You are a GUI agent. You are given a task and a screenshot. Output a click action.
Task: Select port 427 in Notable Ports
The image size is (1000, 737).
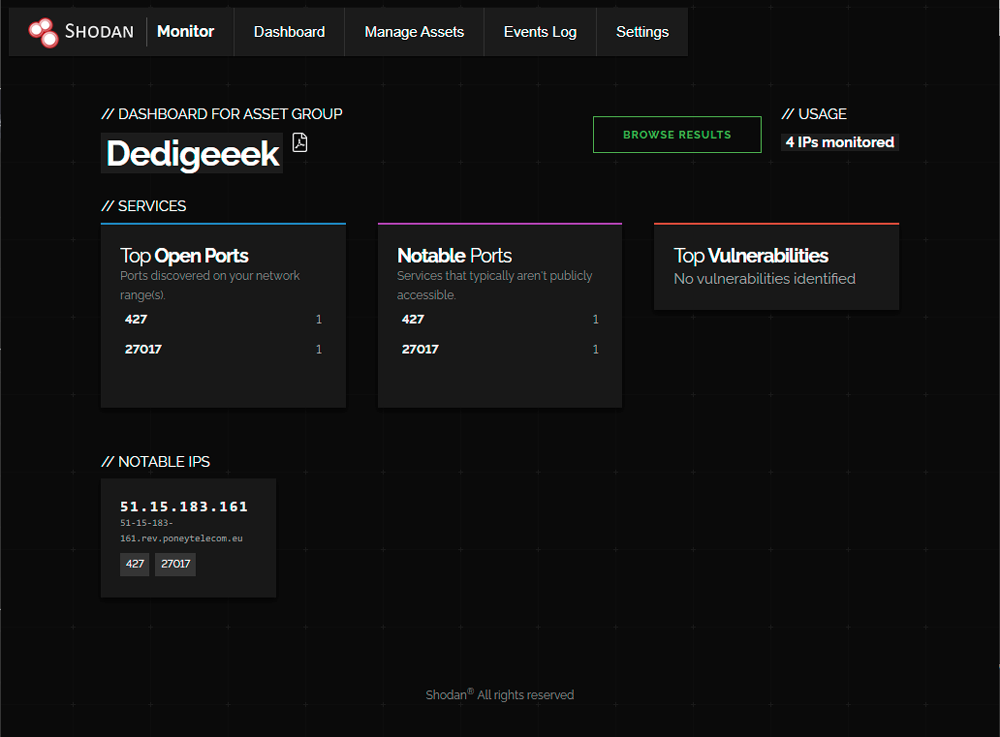click(413, 319)
